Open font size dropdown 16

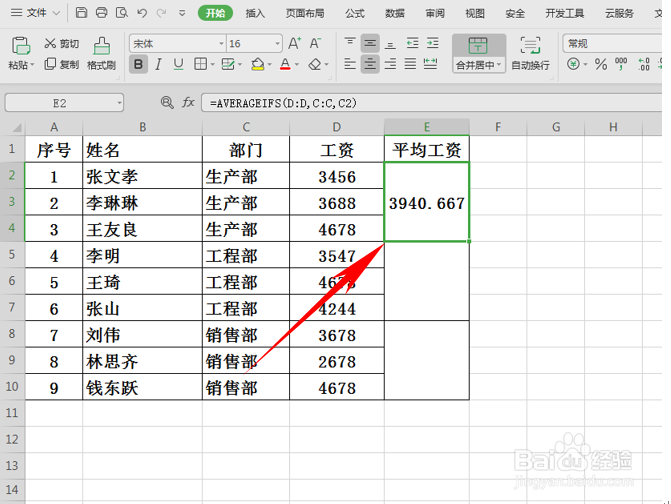tap(277, 44)
